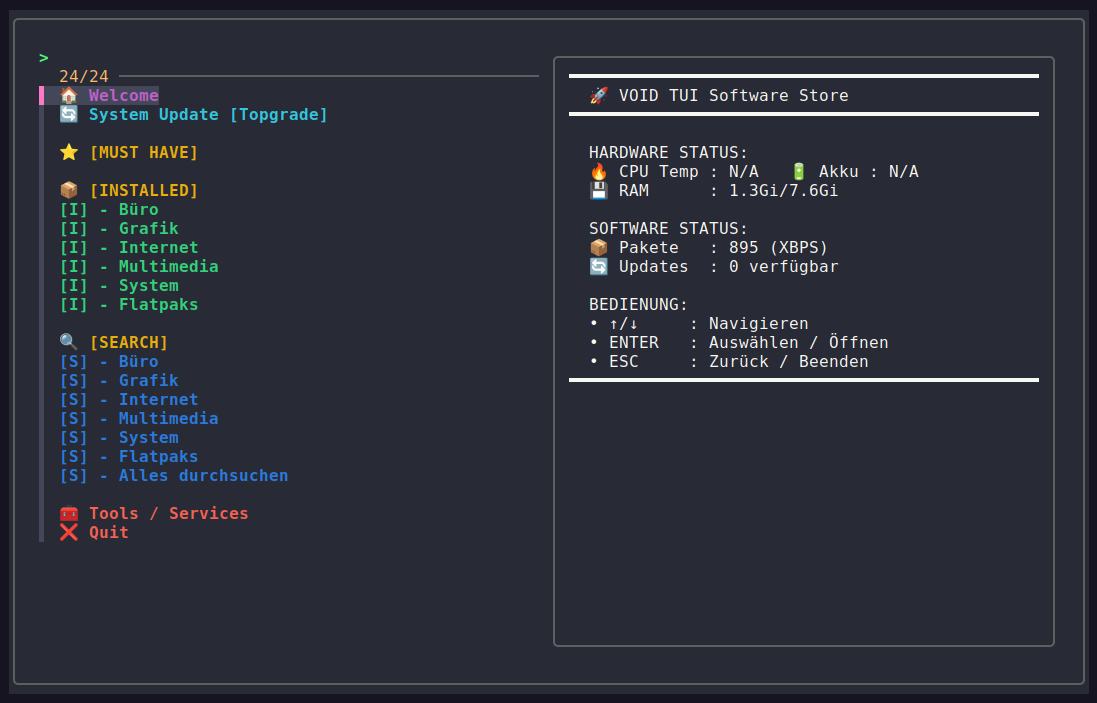The width and height of the screenshot is (1097, 703).
Task: Click the package icon next to Pakete count
Action: coord(597,247)
